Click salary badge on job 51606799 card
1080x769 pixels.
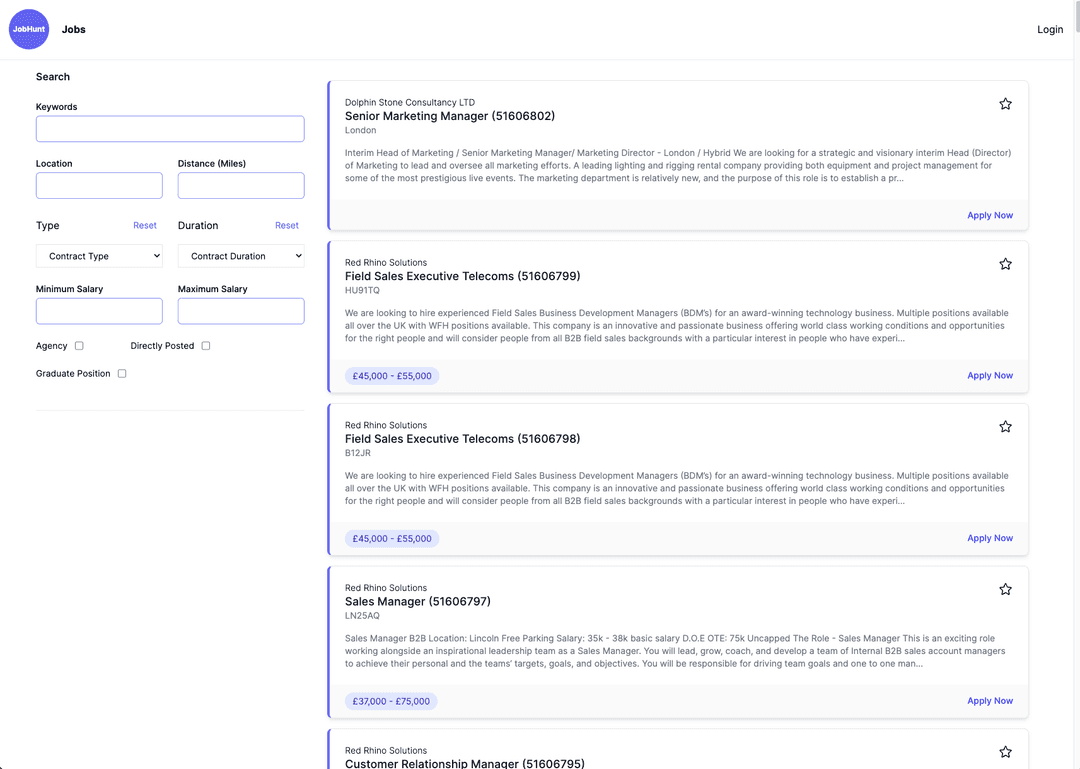(392, 376)
